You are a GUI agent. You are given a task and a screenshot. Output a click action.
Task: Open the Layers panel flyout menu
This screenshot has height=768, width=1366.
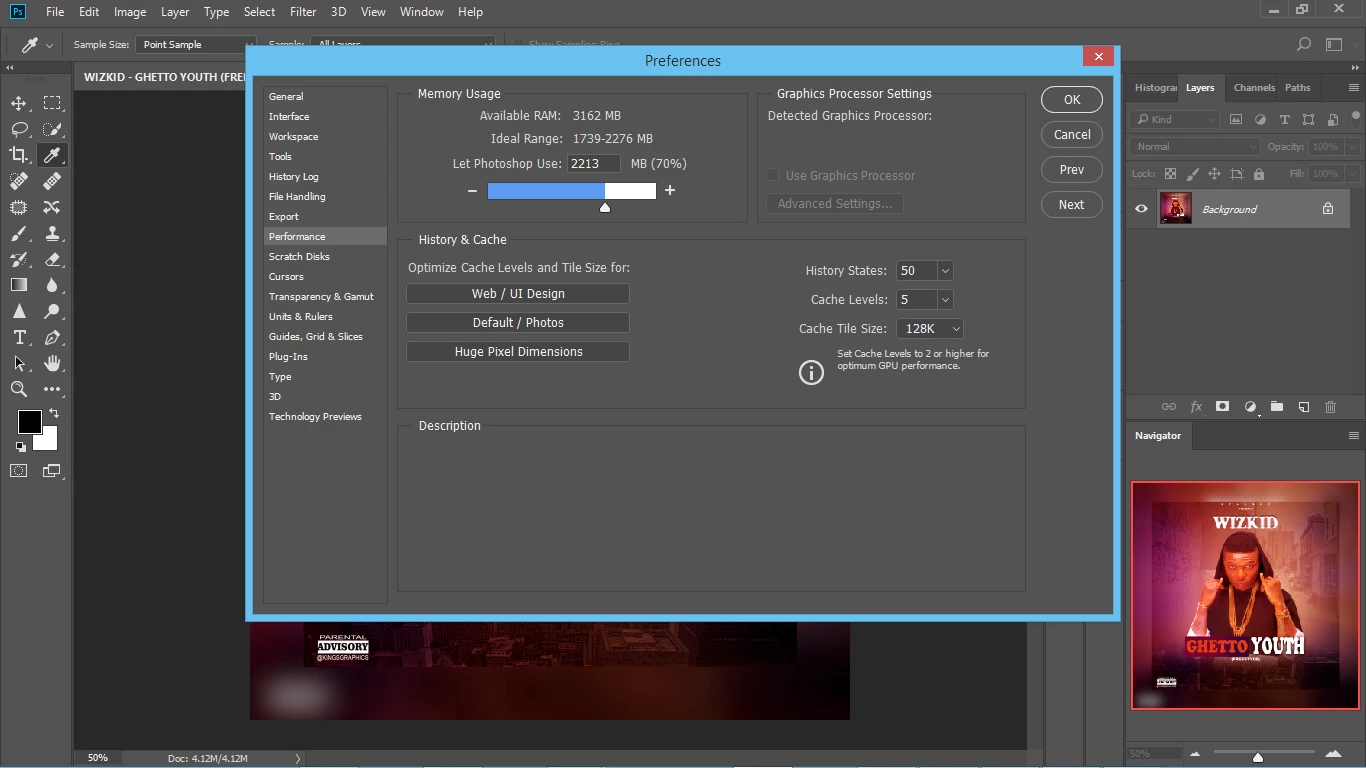1353,88
